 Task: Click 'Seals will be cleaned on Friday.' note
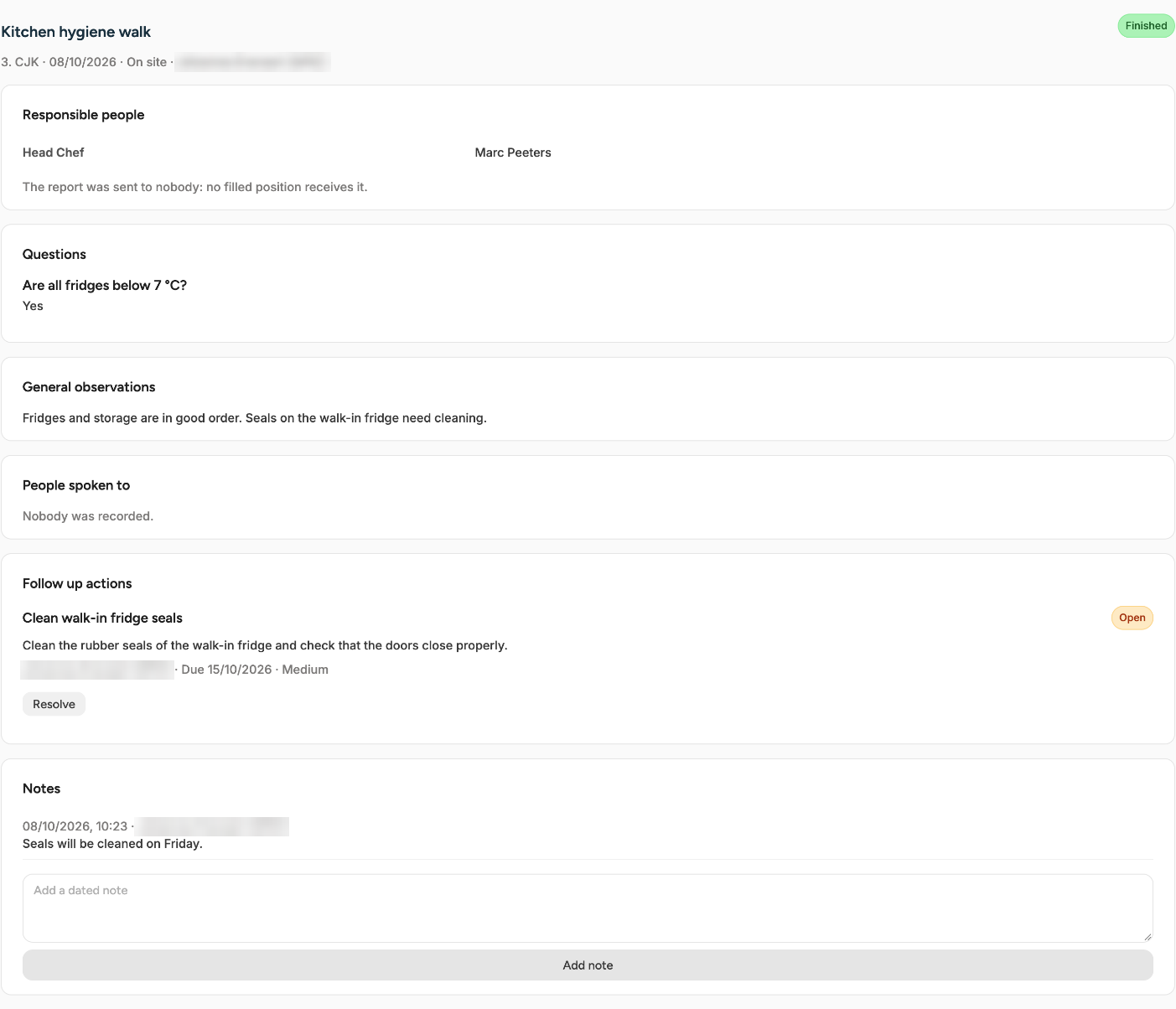tap(112, 844)
